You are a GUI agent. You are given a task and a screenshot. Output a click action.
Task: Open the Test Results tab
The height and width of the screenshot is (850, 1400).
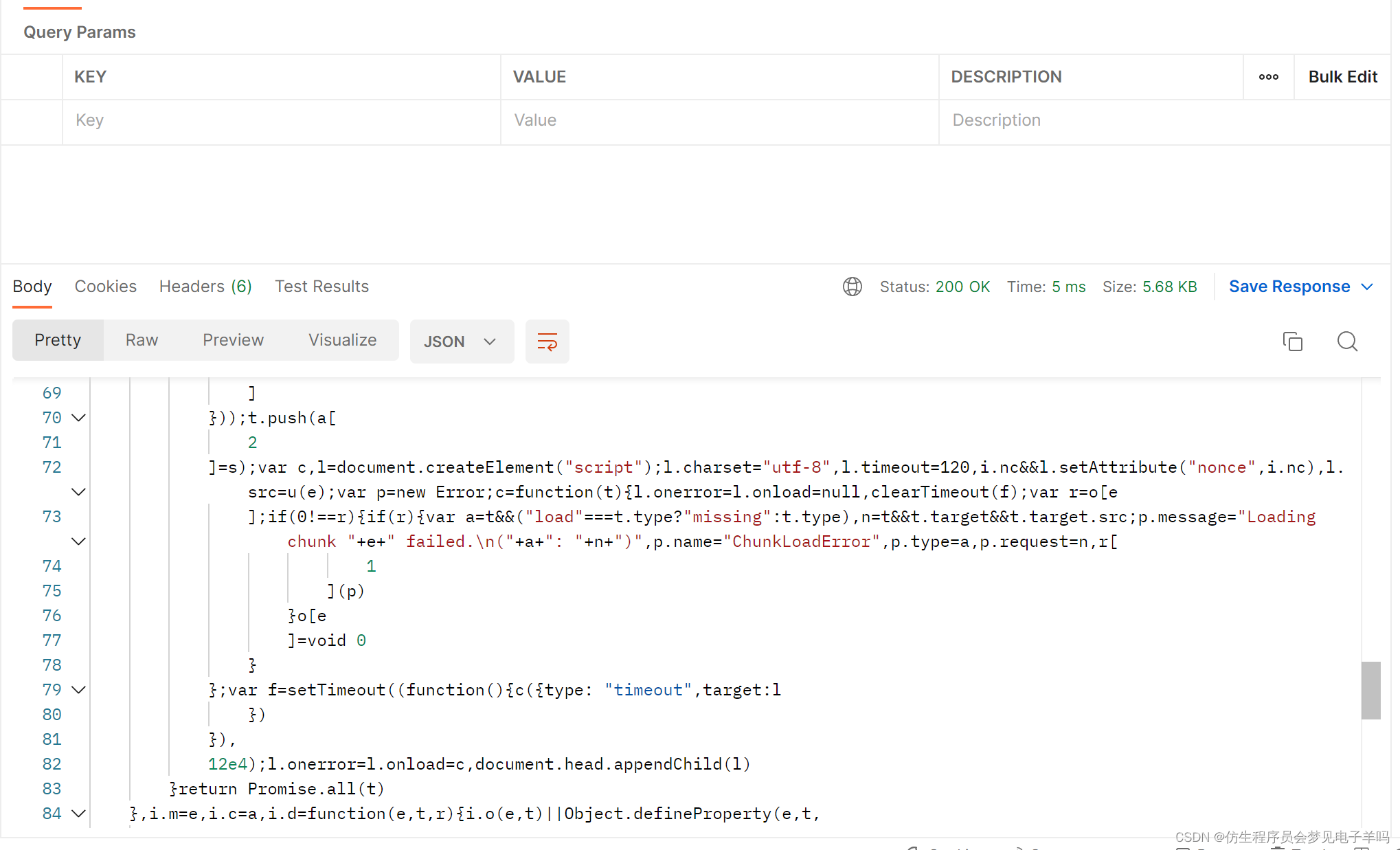click(x=321, y=287)
